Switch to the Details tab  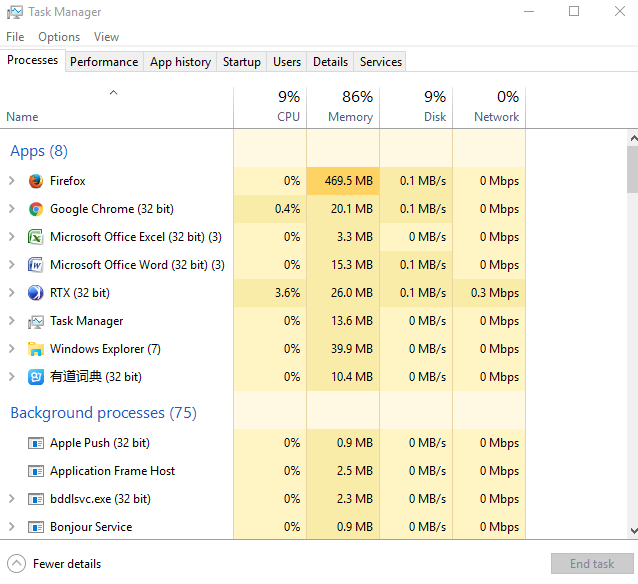click(330, 62)
